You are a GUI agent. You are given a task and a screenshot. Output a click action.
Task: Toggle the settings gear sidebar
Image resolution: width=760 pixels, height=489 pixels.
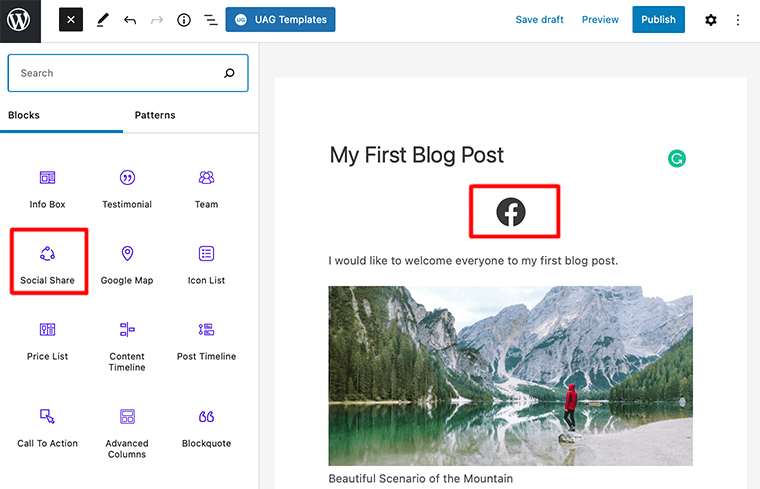pyautogui.click(x=711, y=20)
